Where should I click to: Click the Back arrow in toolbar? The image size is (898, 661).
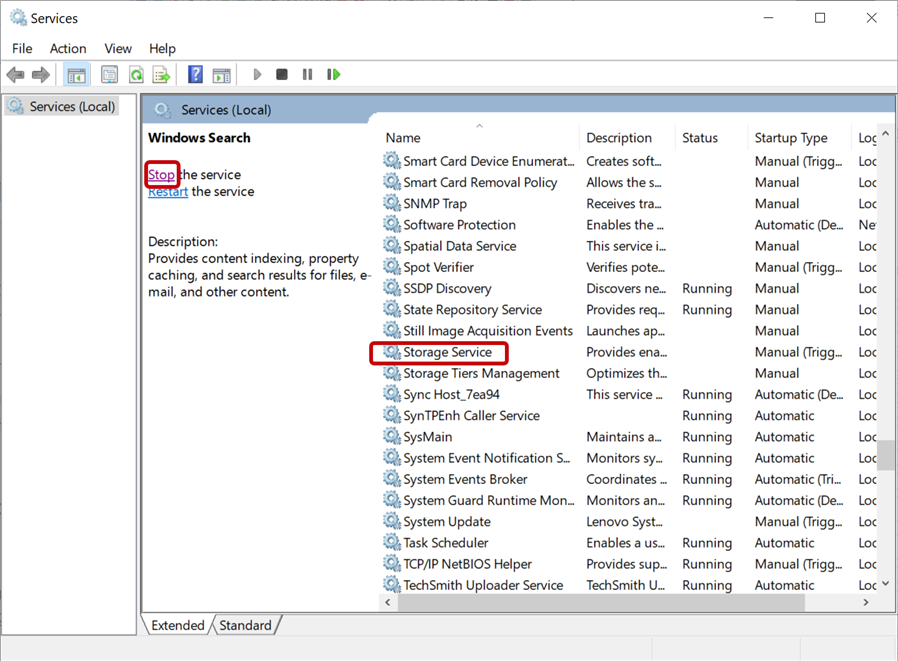[x=15, y=75]
